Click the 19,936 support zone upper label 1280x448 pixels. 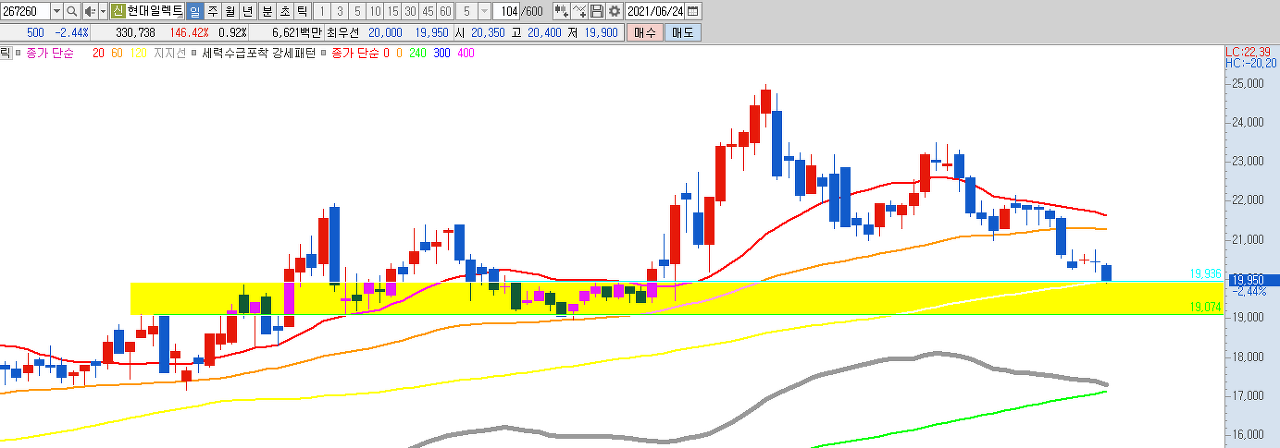click(1206, 273)
